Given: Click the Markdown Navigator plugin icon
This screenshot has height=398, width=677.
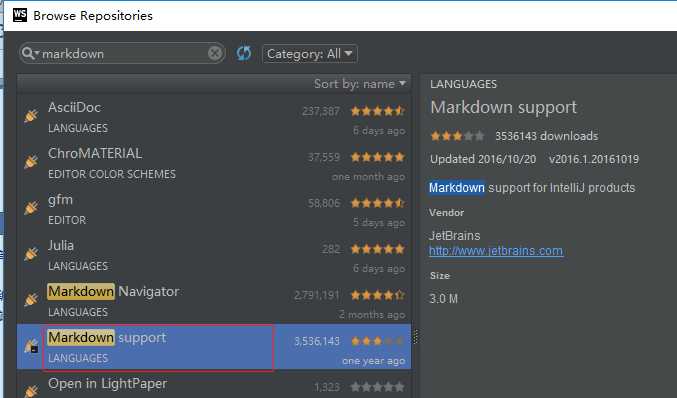Looking at the screenshot, I should pyautogui.click(x=32, y=299).
